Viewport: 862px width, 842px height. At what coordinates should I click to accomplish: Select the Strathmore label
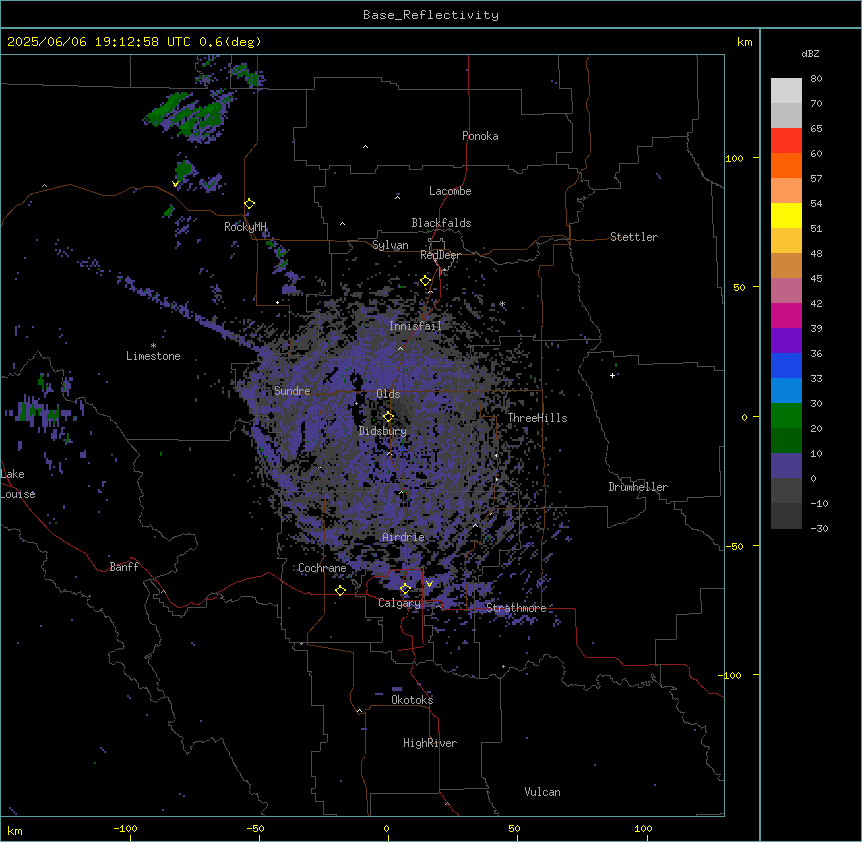point(516,608)
